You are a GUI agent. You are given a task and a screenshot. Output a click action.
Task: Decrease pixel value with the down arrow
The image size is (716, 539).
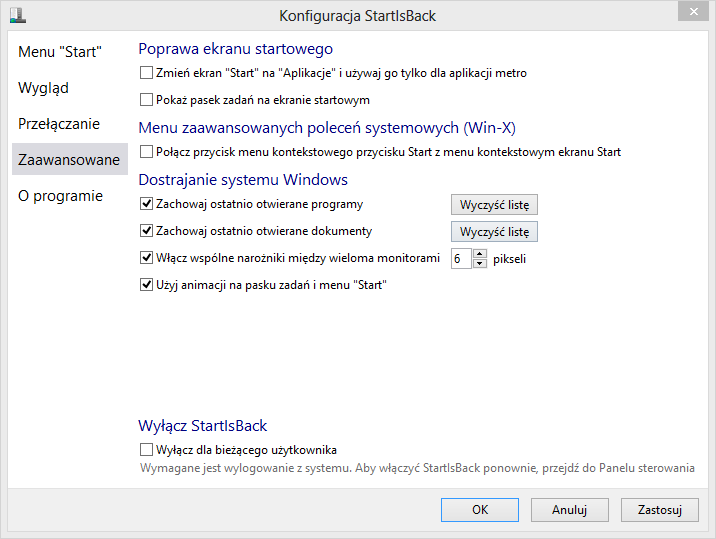point(479,264)
